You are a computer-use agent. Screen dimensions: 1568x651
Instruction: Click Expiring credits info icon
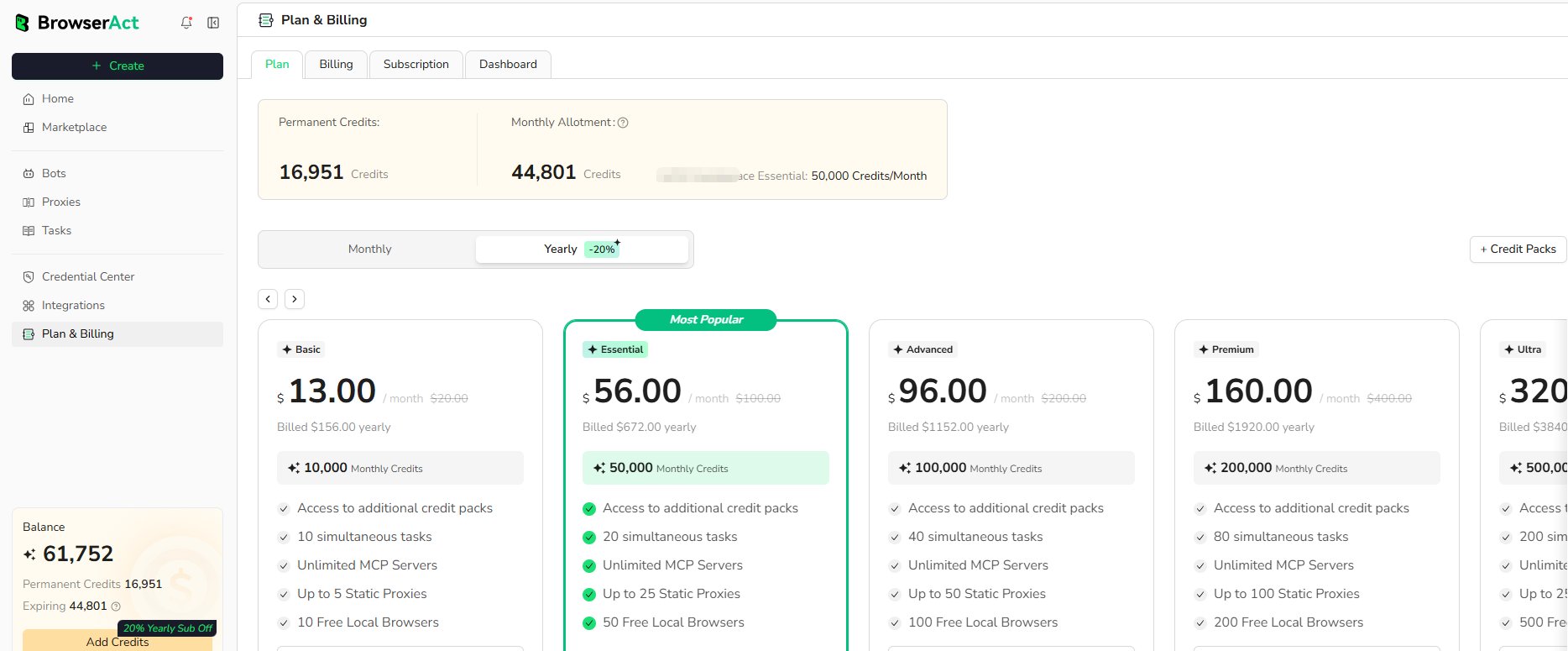coord(116,606)
